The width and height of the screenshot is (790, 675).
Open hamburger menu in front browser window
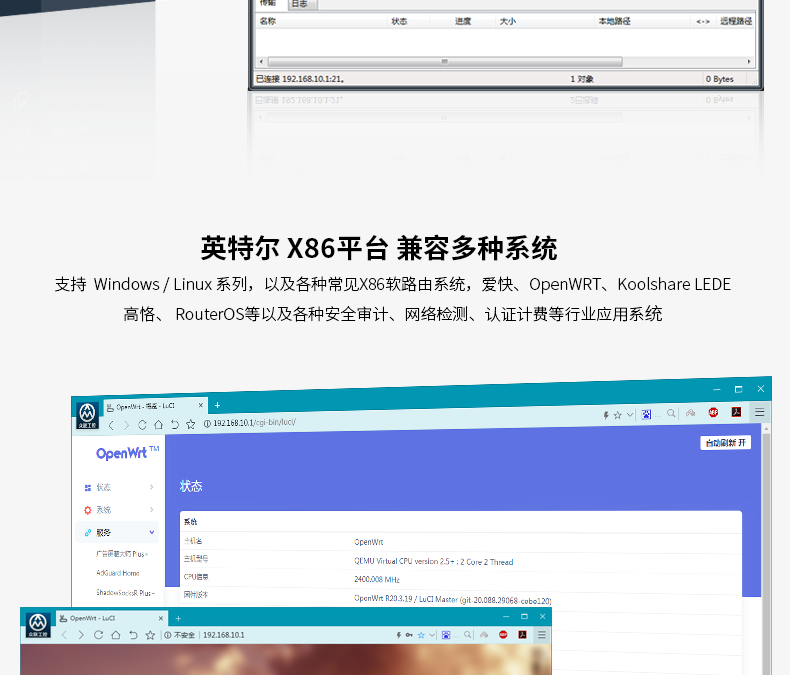(542, 635)
